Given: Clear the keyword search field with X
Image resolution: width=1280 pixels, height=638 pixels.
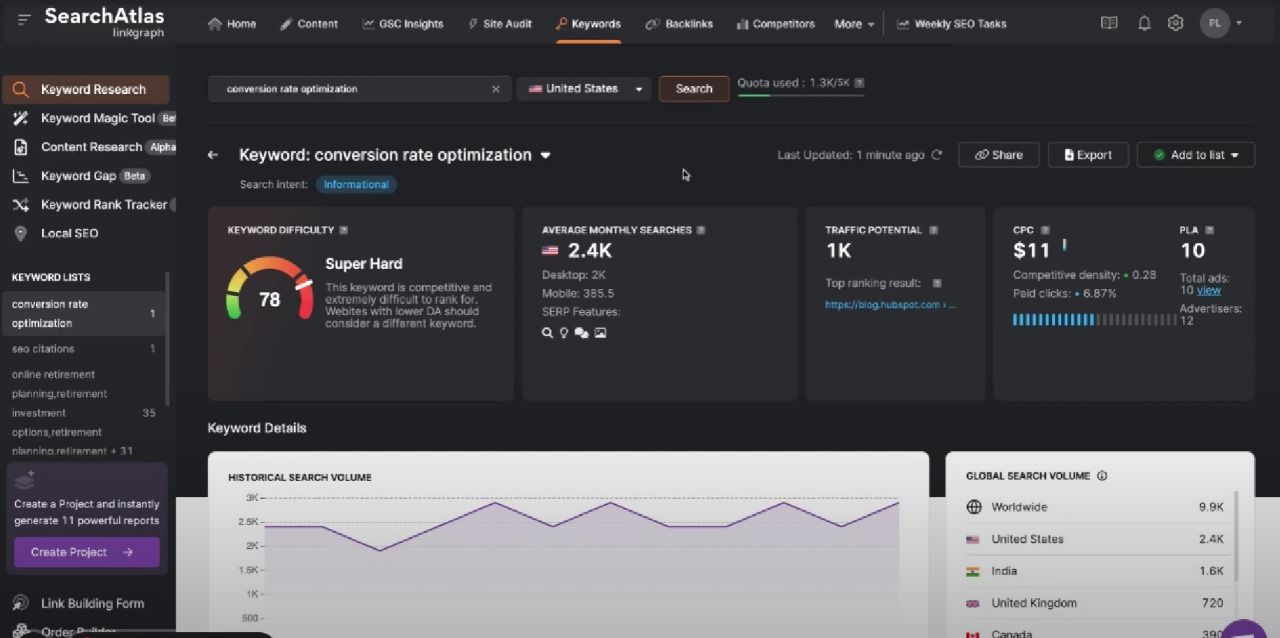Looking at the screenshot, I should coord(495,89).
